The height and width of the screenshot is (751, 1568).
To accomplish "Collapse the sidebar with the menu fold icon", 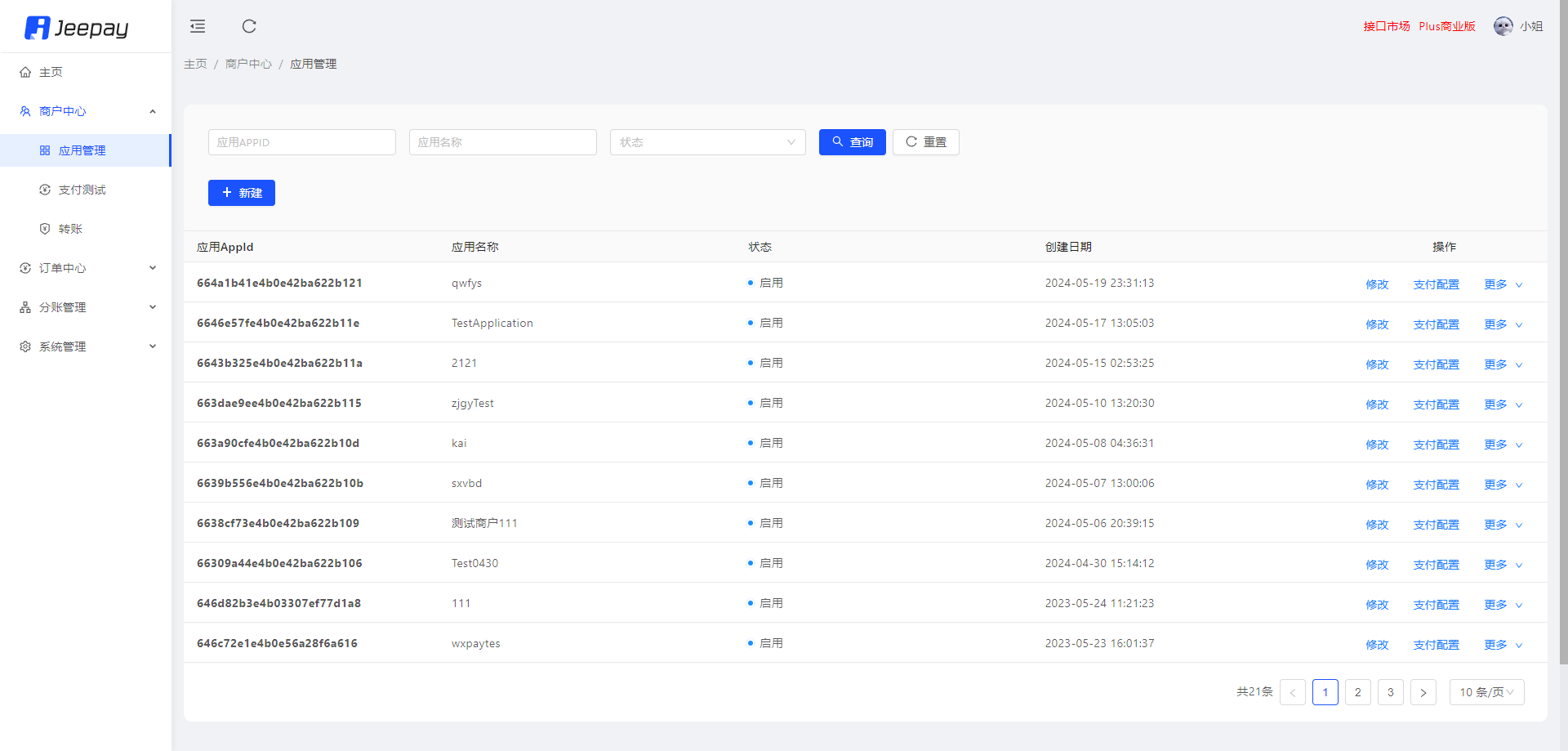I will pyautogui.click(x=198, y=26).
